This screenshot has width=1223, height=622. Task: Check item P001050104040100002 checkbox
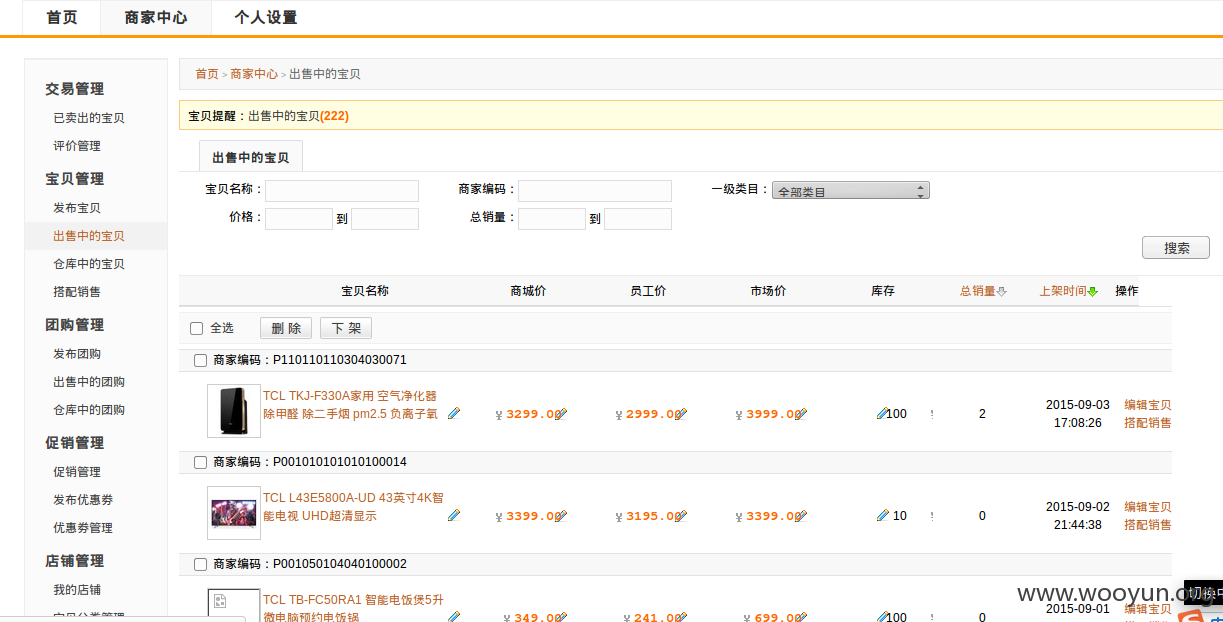(x=200, y=564)
